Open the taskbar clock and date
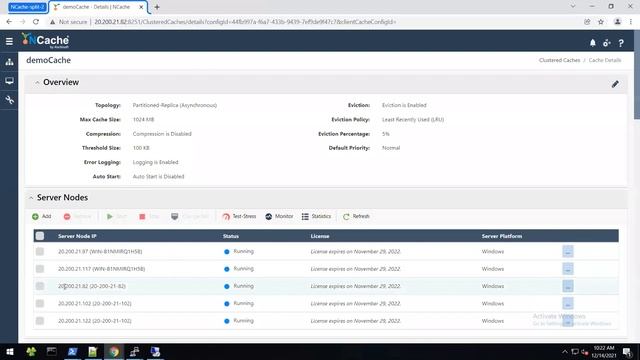Screen dimensions: 640x360 (604, 351)
